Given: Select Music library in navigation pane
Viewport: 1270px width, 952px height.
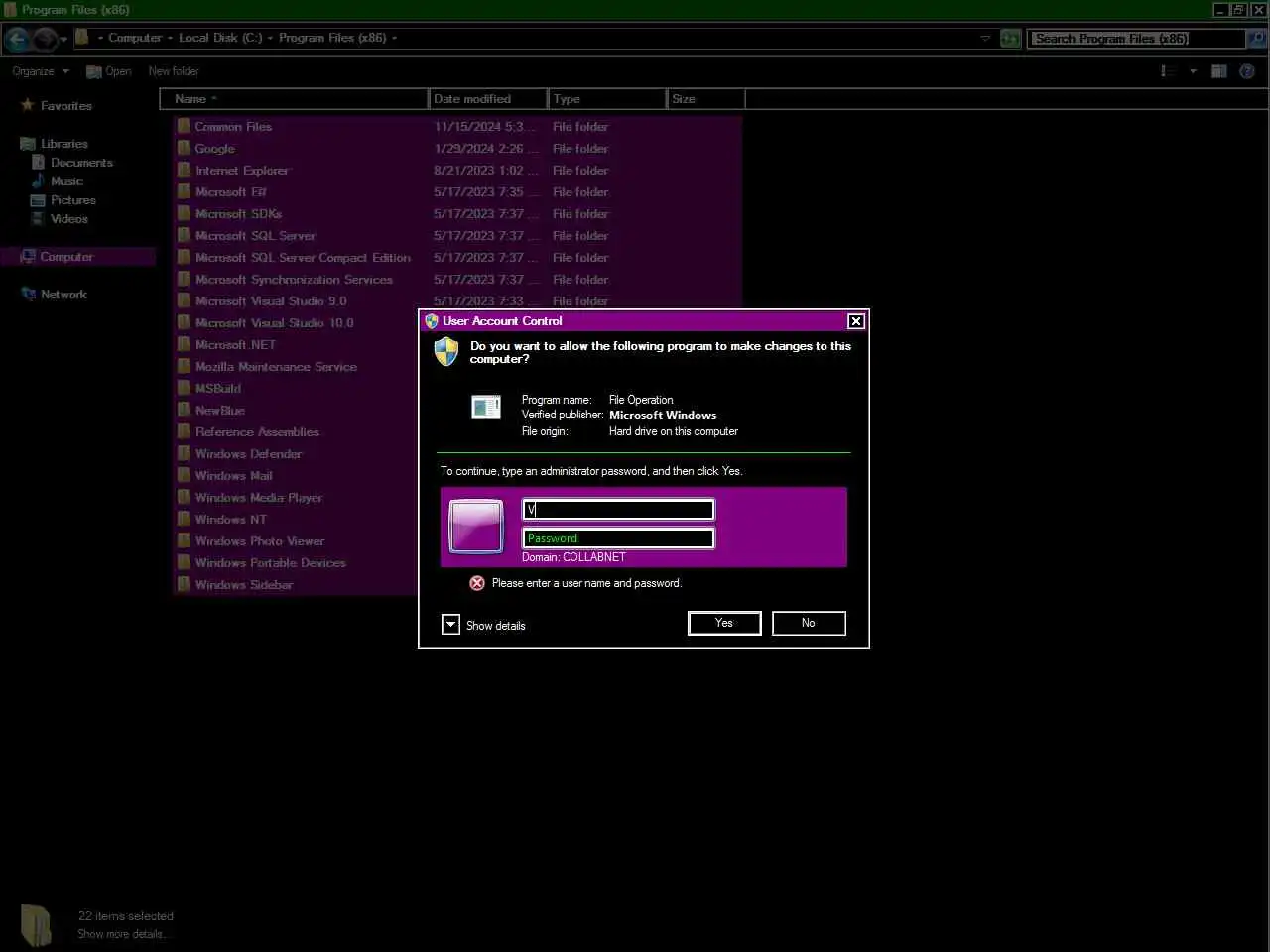Looking at the screenshot, I should [66, 181].
